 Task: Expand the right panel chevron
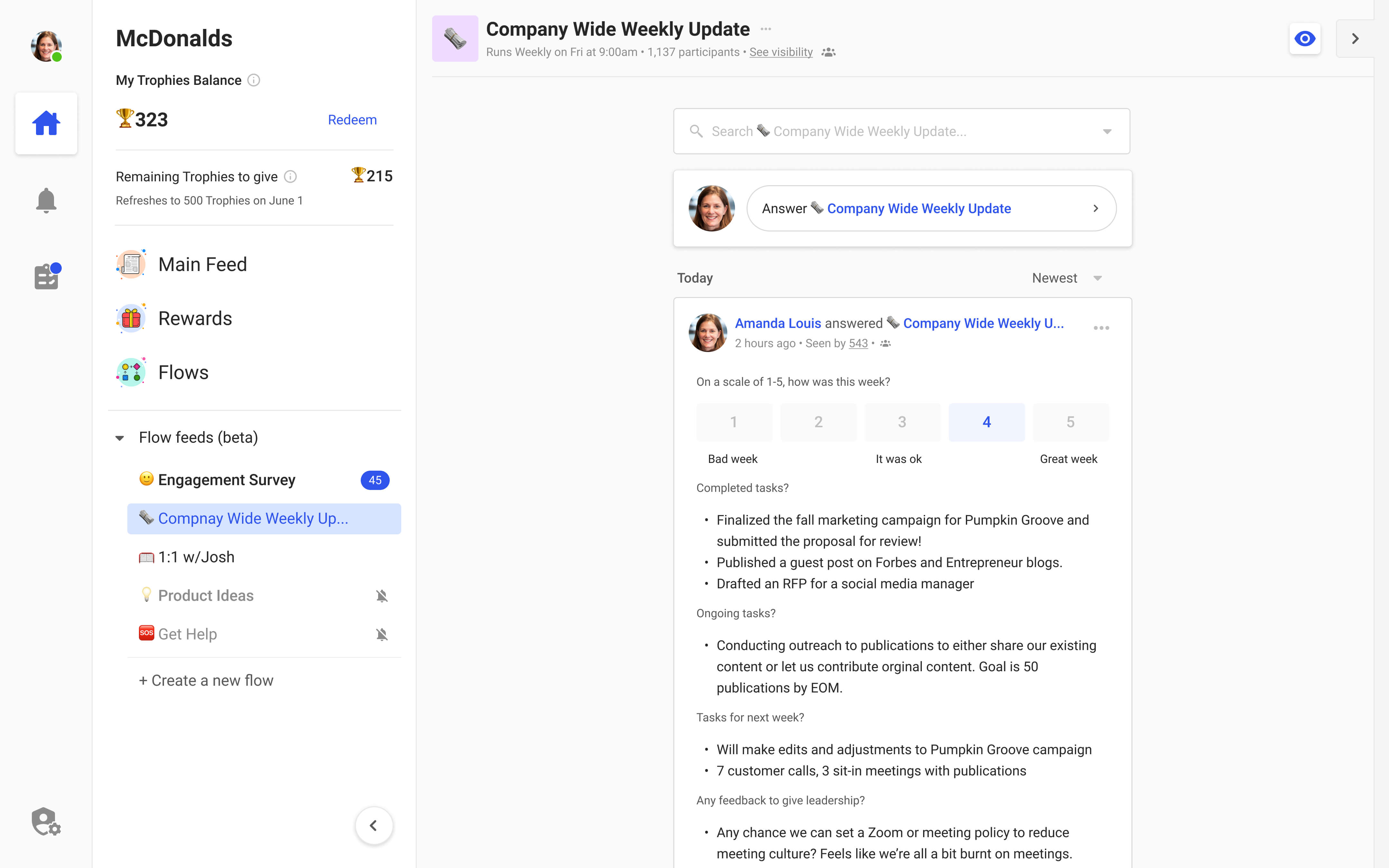tap(1355, 39)
